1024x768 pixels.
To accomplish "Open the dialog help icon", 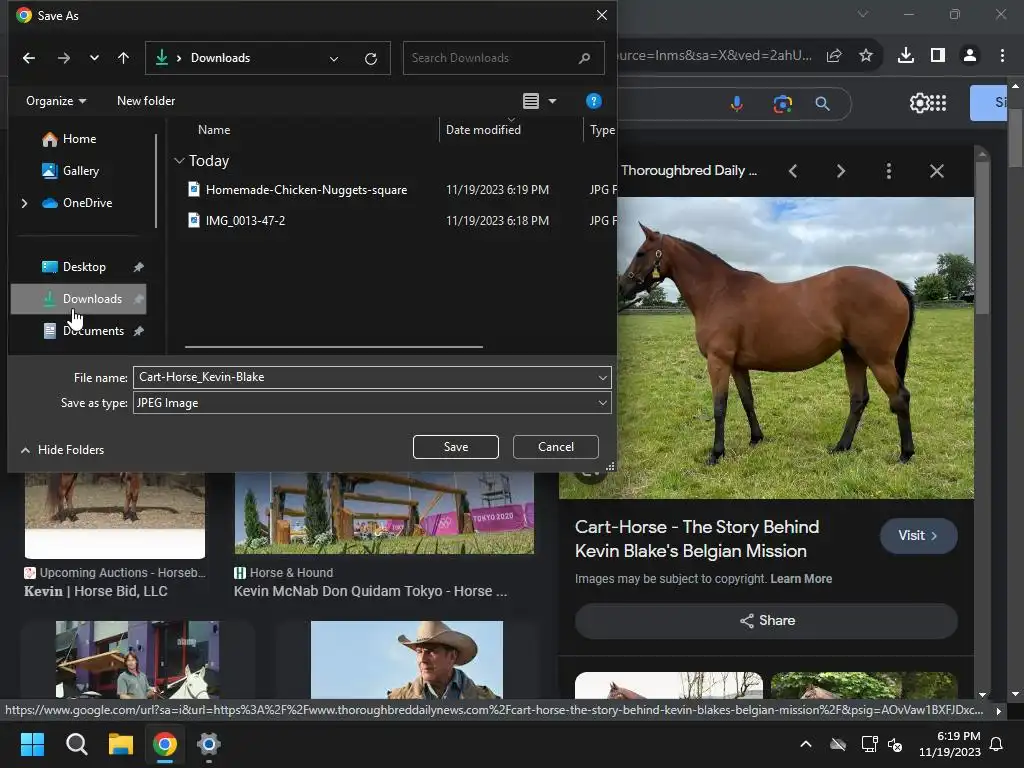I will coord(593,101).
